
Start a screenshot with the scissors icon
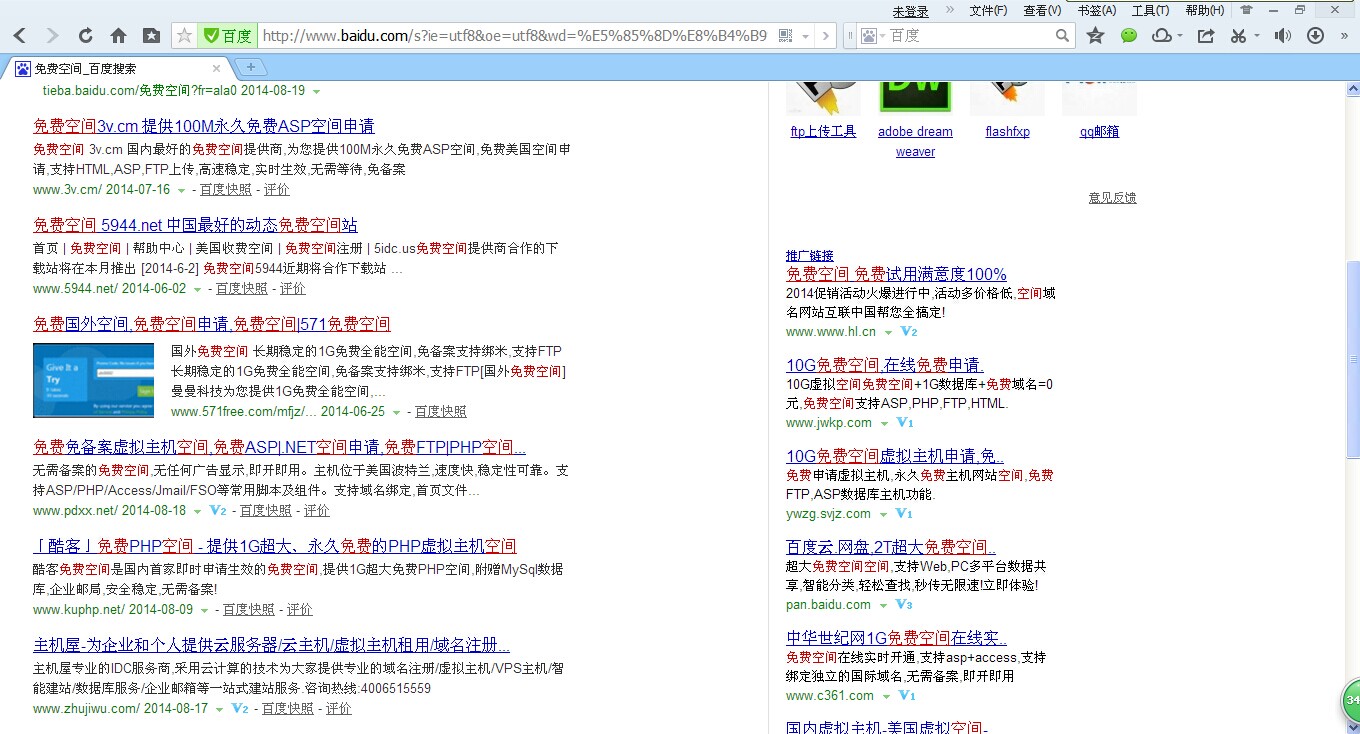pyautogui.click(x=1239, y=36)
